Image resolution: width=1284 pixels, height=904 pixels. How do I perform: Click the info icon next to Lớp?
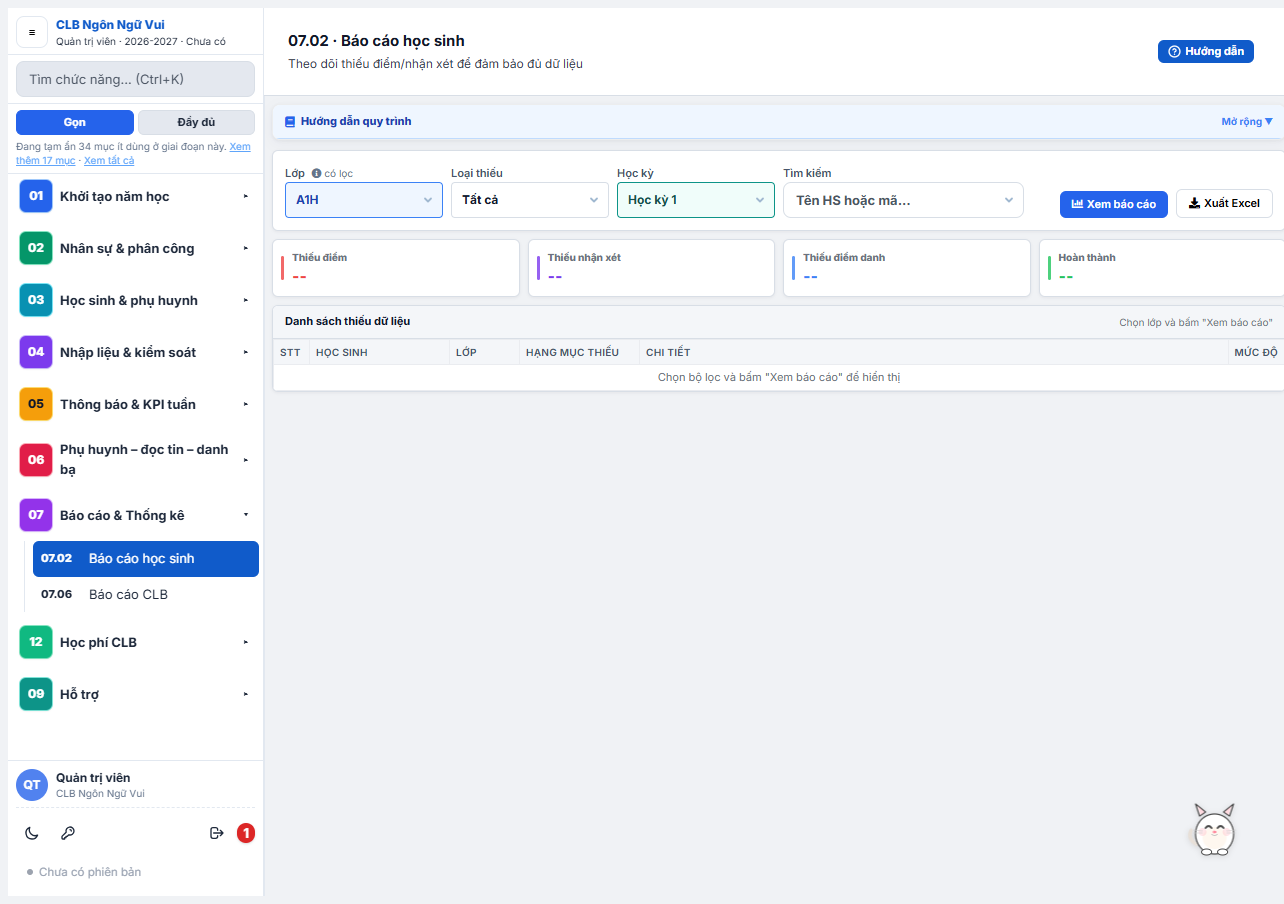(316, 173)
